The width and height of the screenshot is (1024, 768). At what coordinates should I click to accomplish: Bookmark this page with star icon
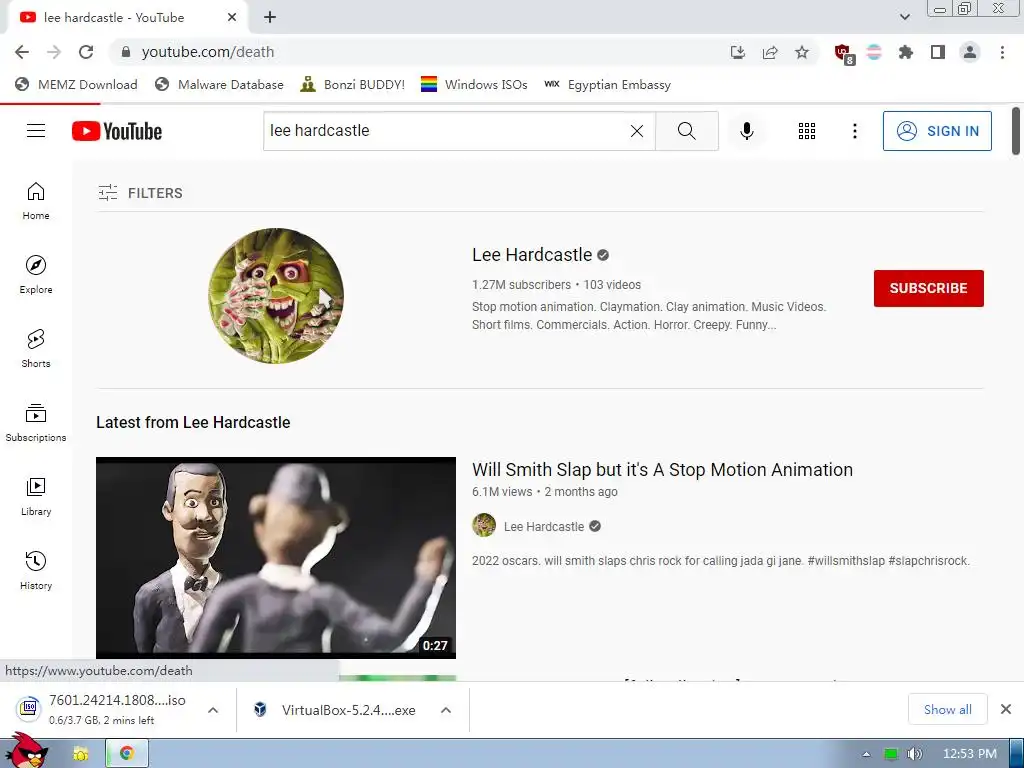(802, 52)
